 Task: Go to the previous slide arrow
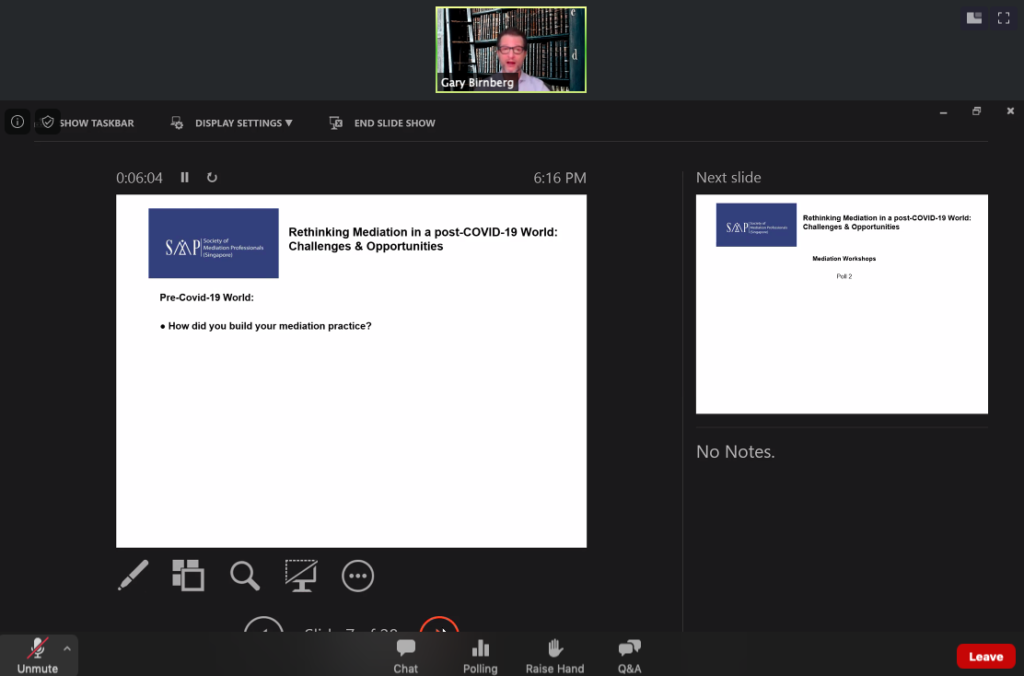(x=264, y=625)
